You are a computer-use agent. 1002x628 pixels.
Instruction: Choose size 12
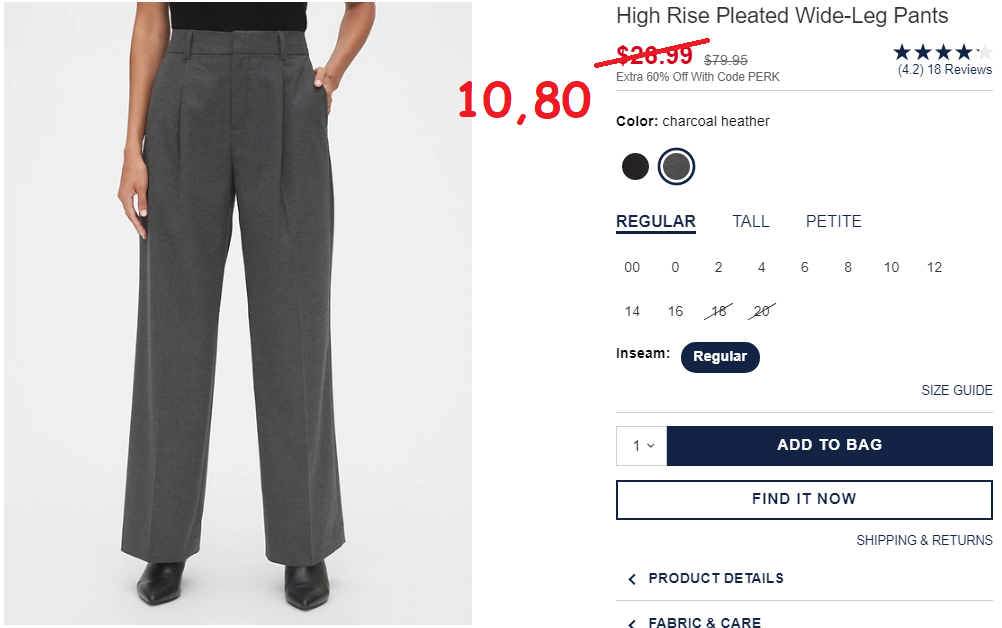(934, 268)
